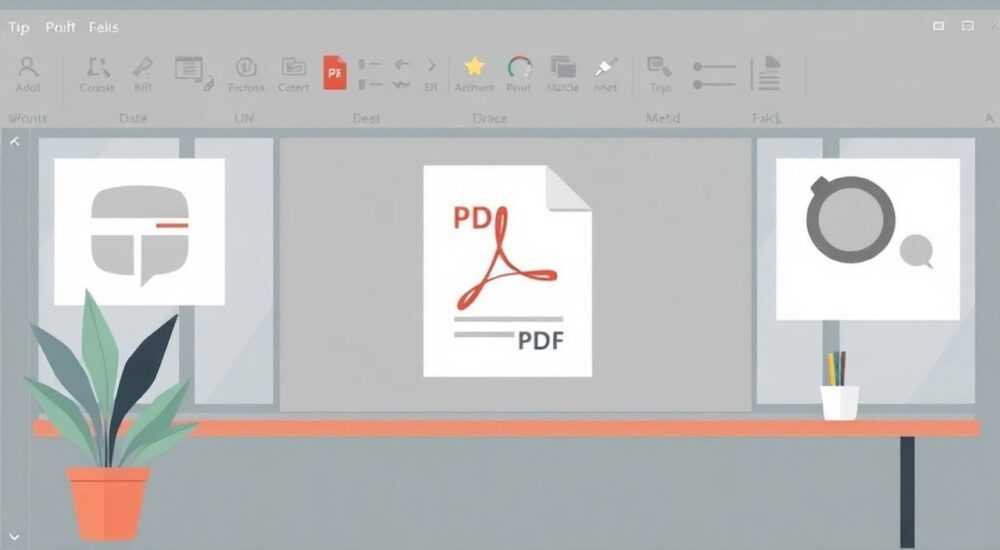This screenshot has width=1000, height=550.
Task: Click the left chevron at sidebar top
Action: 15,142
